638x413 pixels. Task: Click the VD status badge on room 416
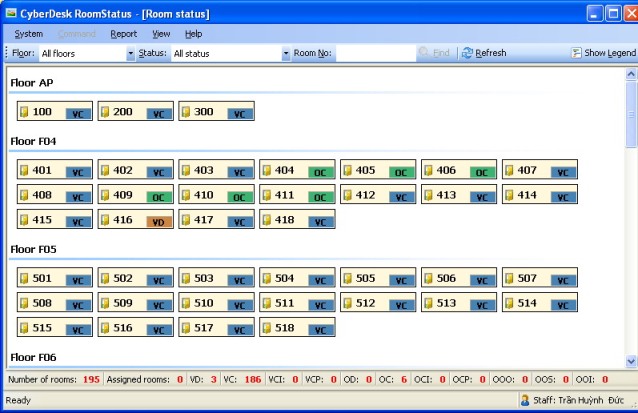tap(158, 221)
